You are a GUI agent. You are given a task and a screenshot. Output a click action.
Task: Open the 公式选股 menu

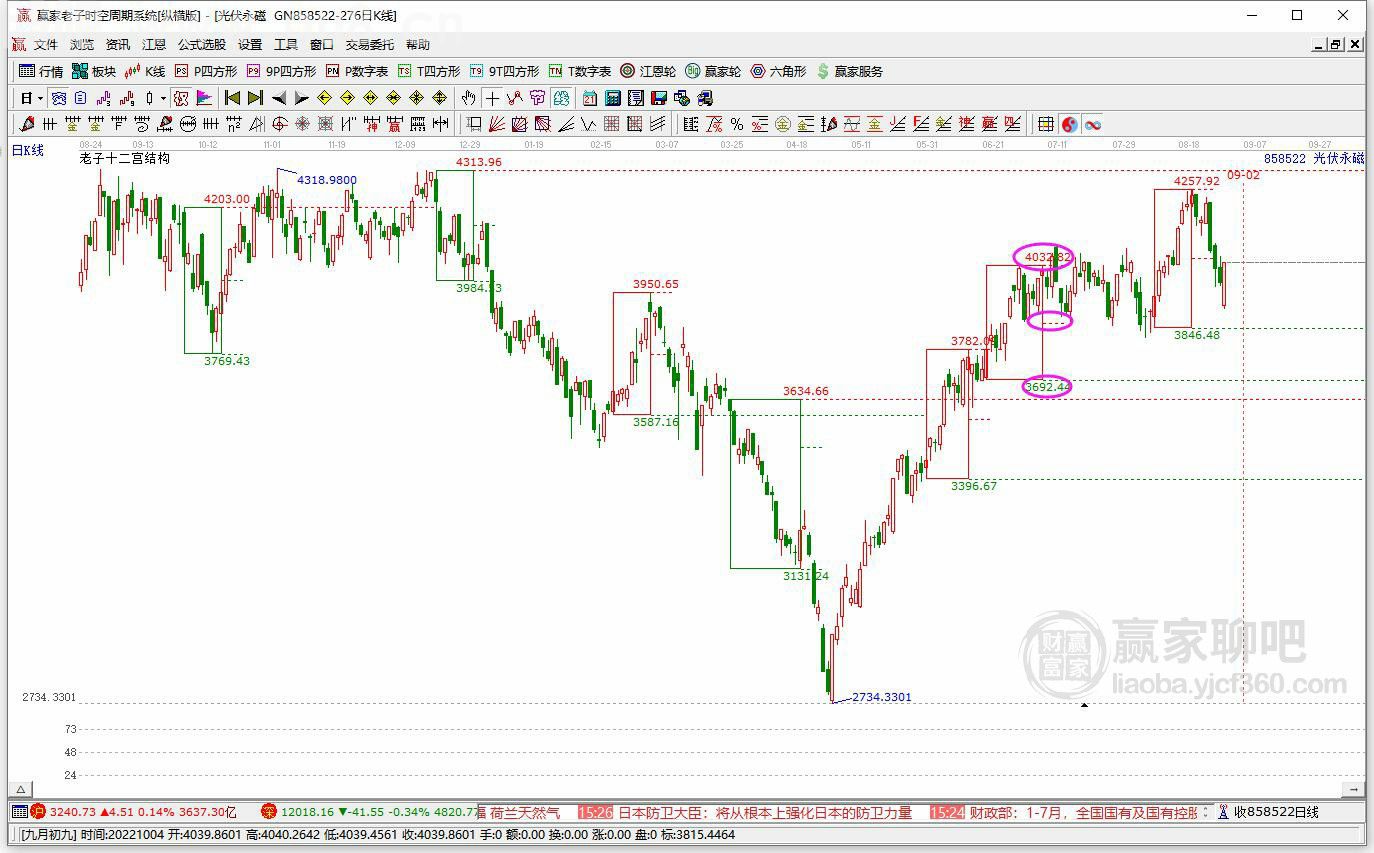[202, 45]
